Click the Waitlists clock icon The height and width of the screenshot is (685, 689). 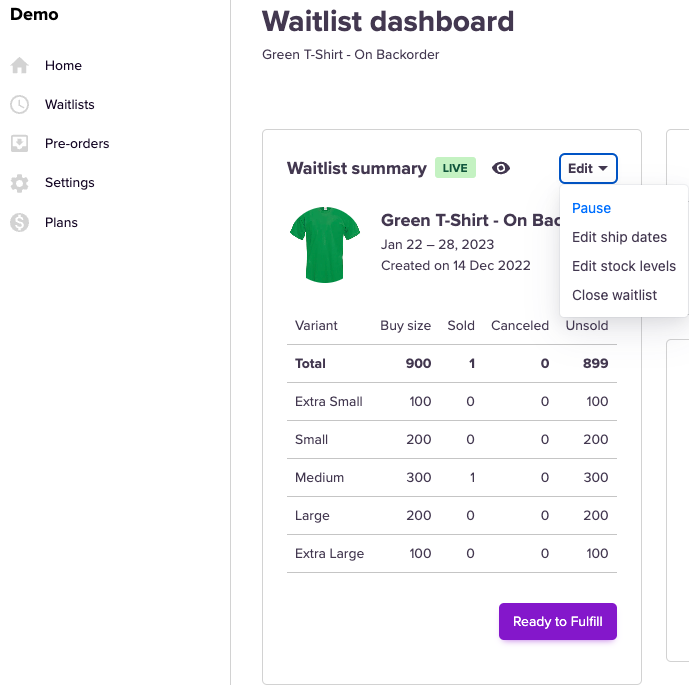19,105
